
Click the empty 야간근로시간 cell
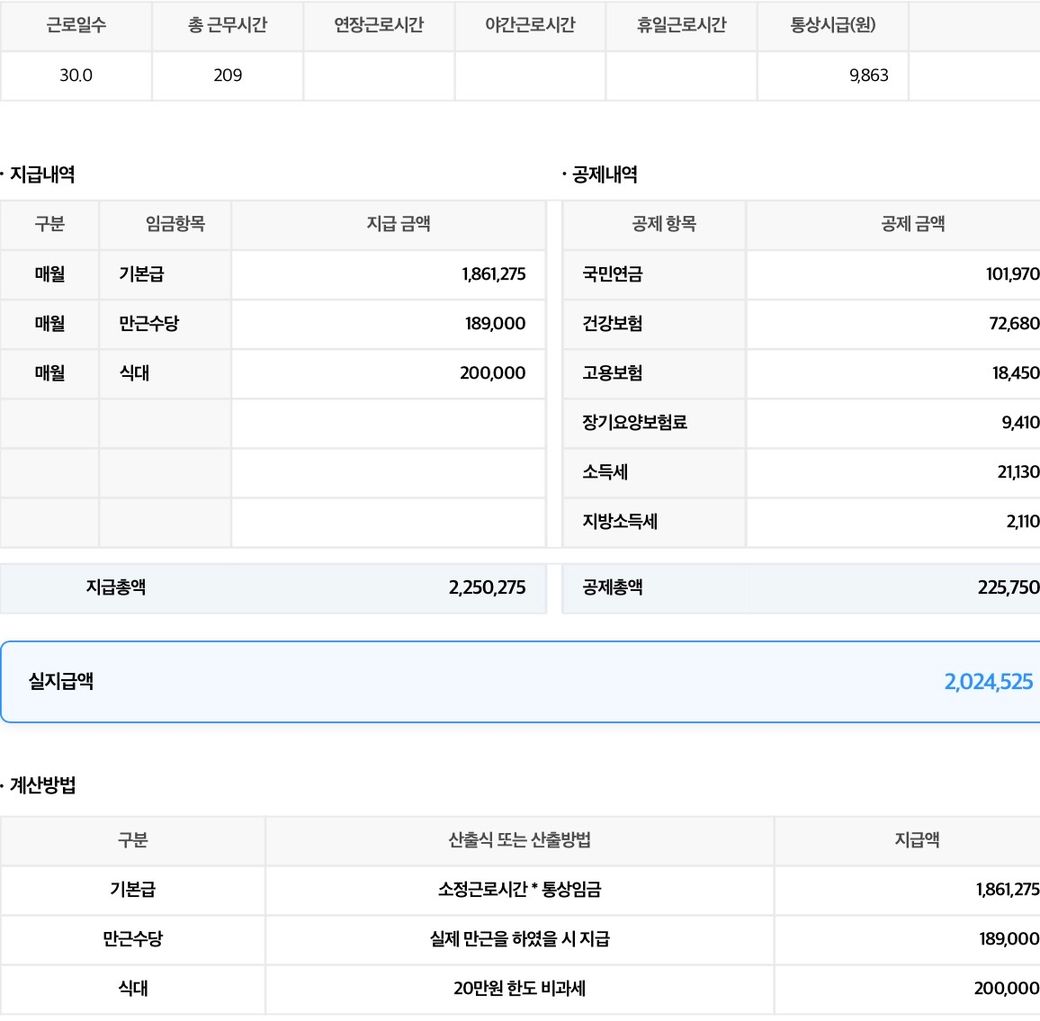pyautogui.click(x=530, y=76)
